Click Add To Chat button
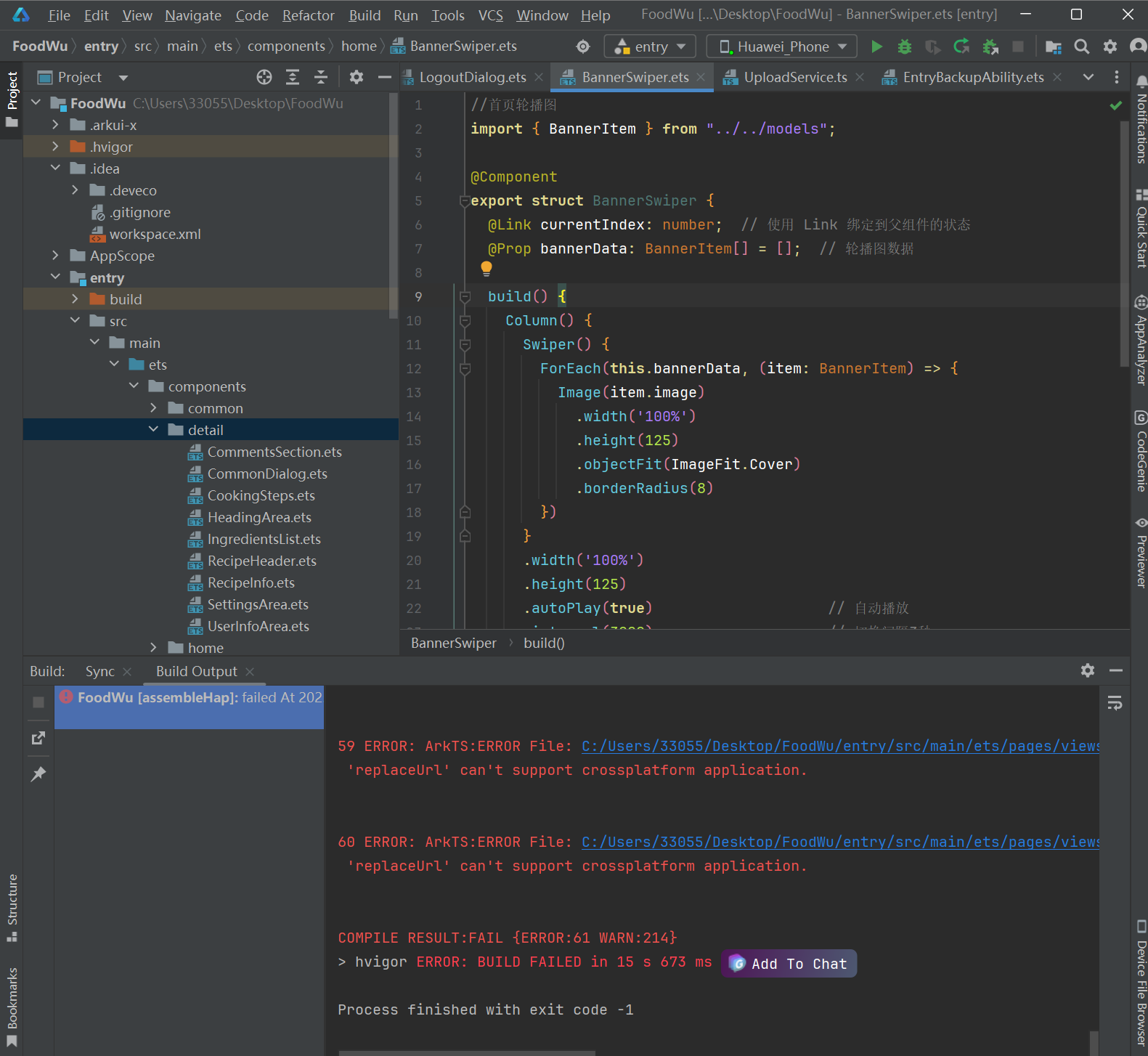Screen dimensions: 1148x1056 click(789, 964)
